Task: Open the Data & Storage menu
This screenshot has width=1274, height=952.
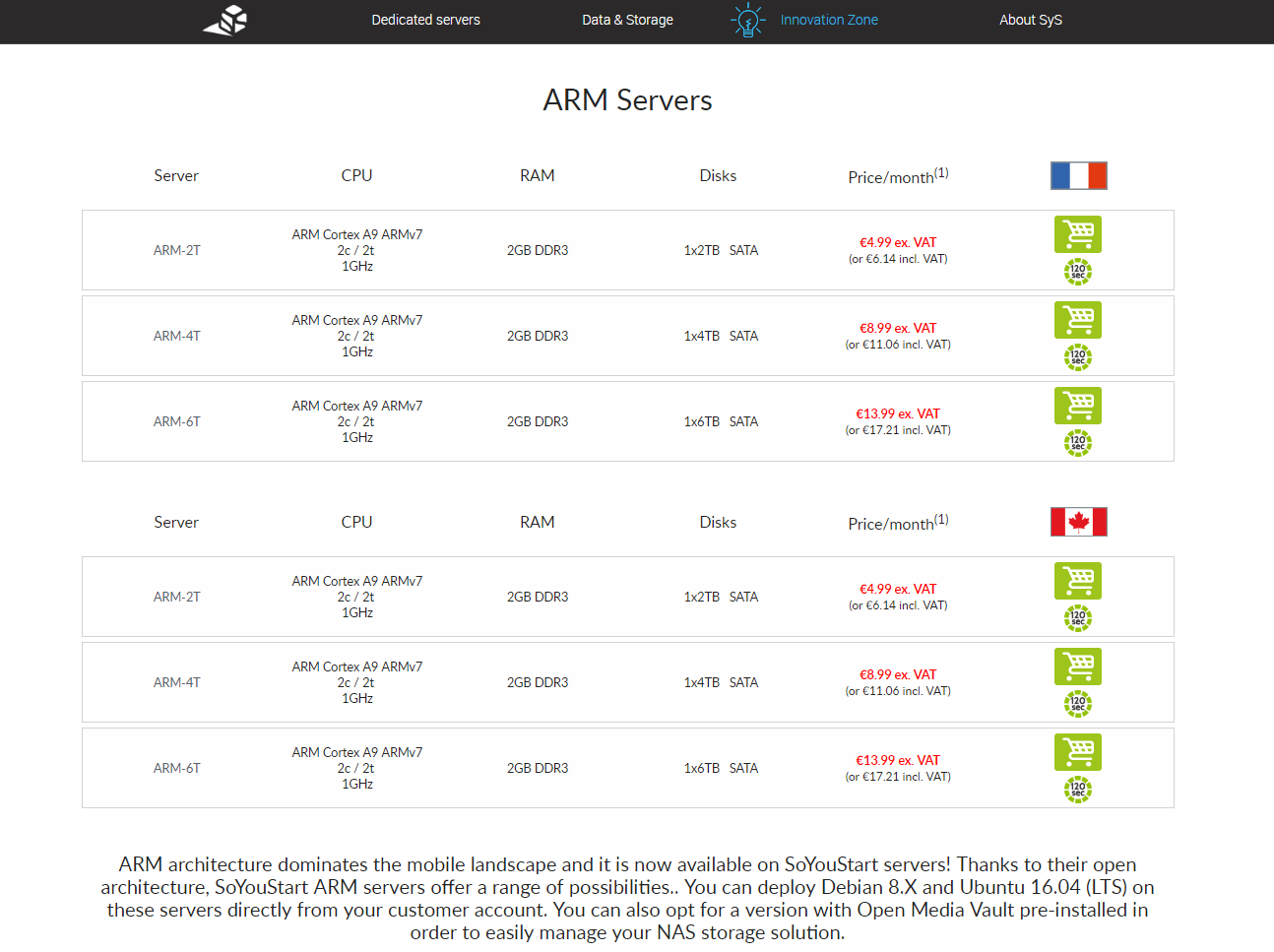Action: 627,20
